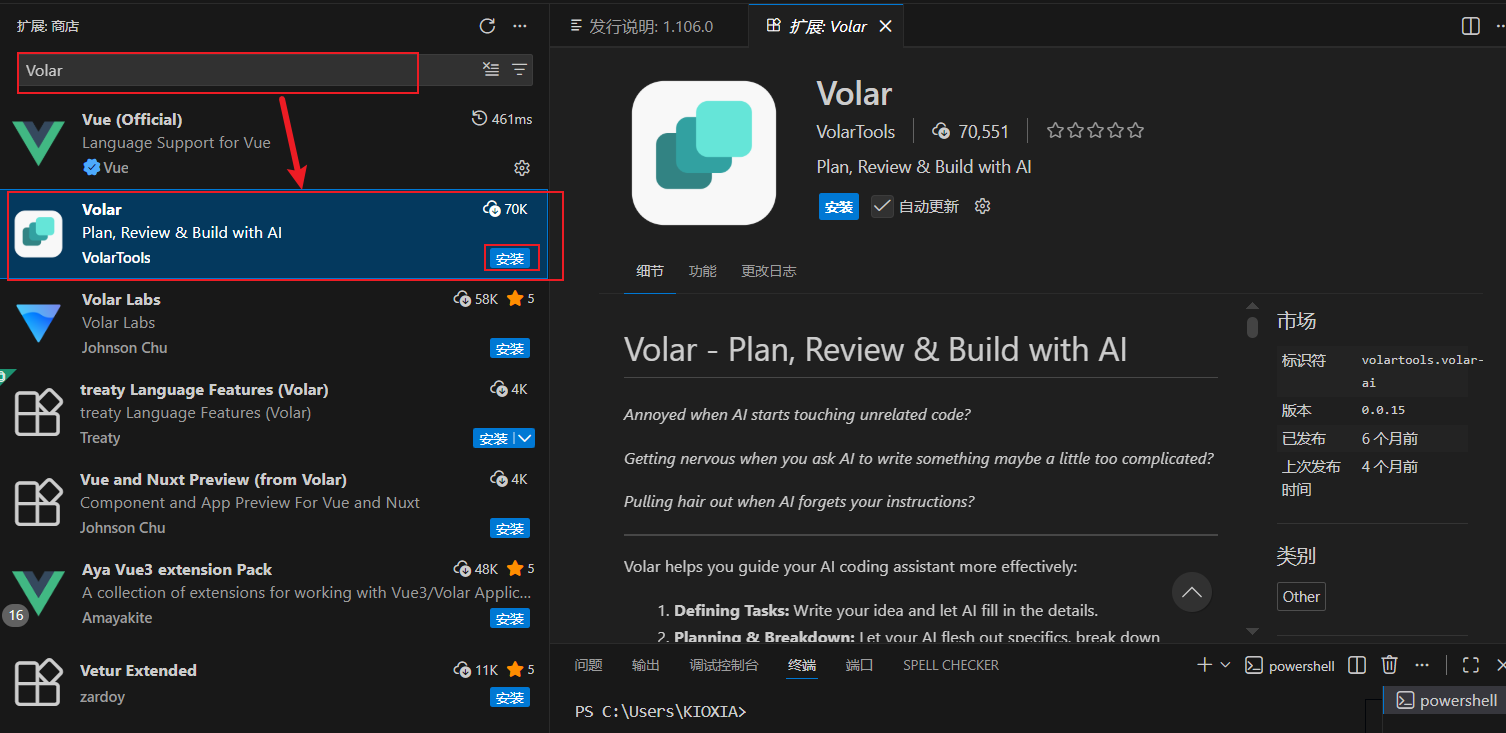Screen dimensions: 1506x733
Task: Select treaty Language Features (Volar) row
Action: click(274, 414)
